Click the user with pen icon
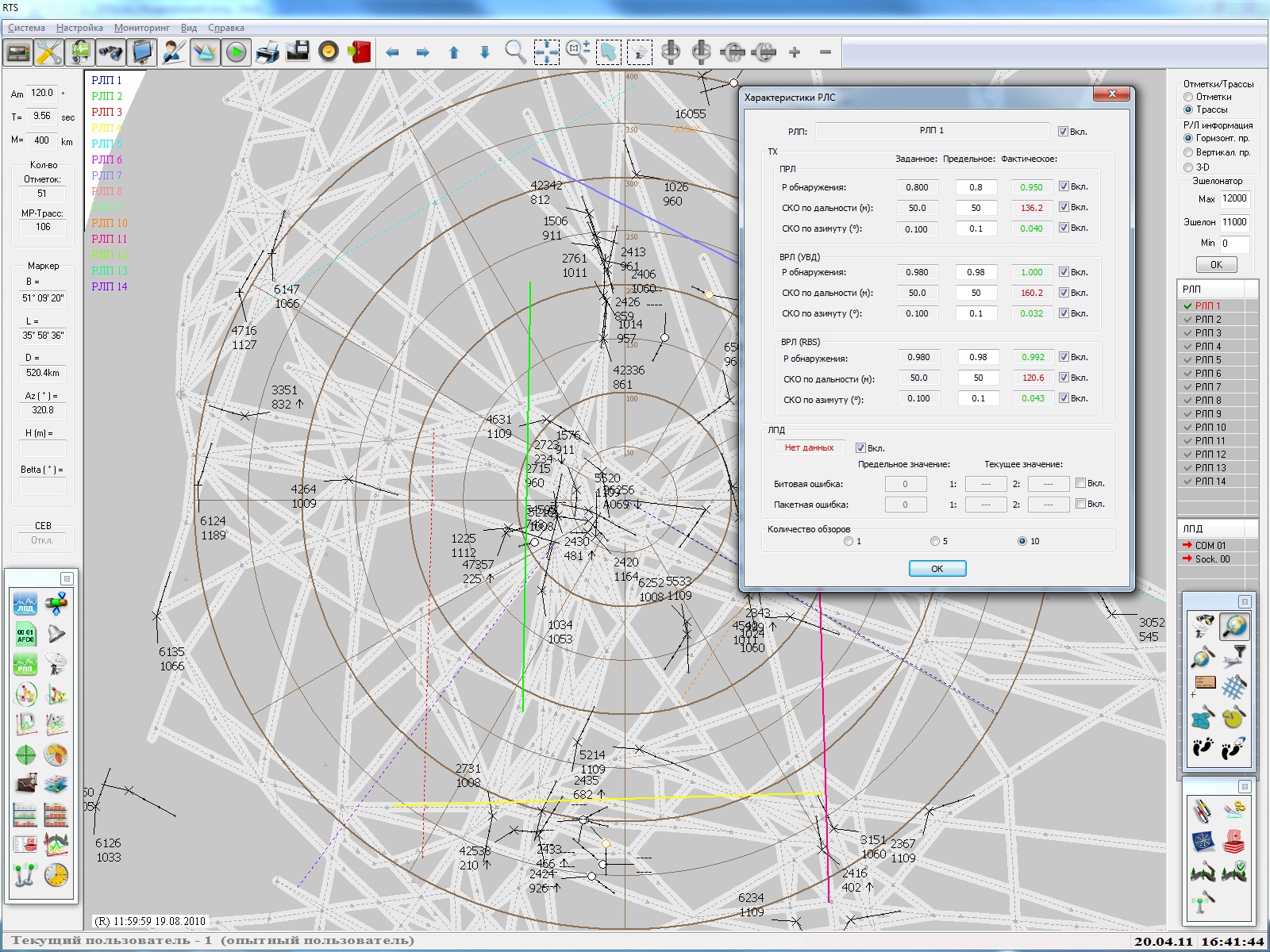Screen dimensions: 1270x952 pyautogui.click(x=173, y=52)
